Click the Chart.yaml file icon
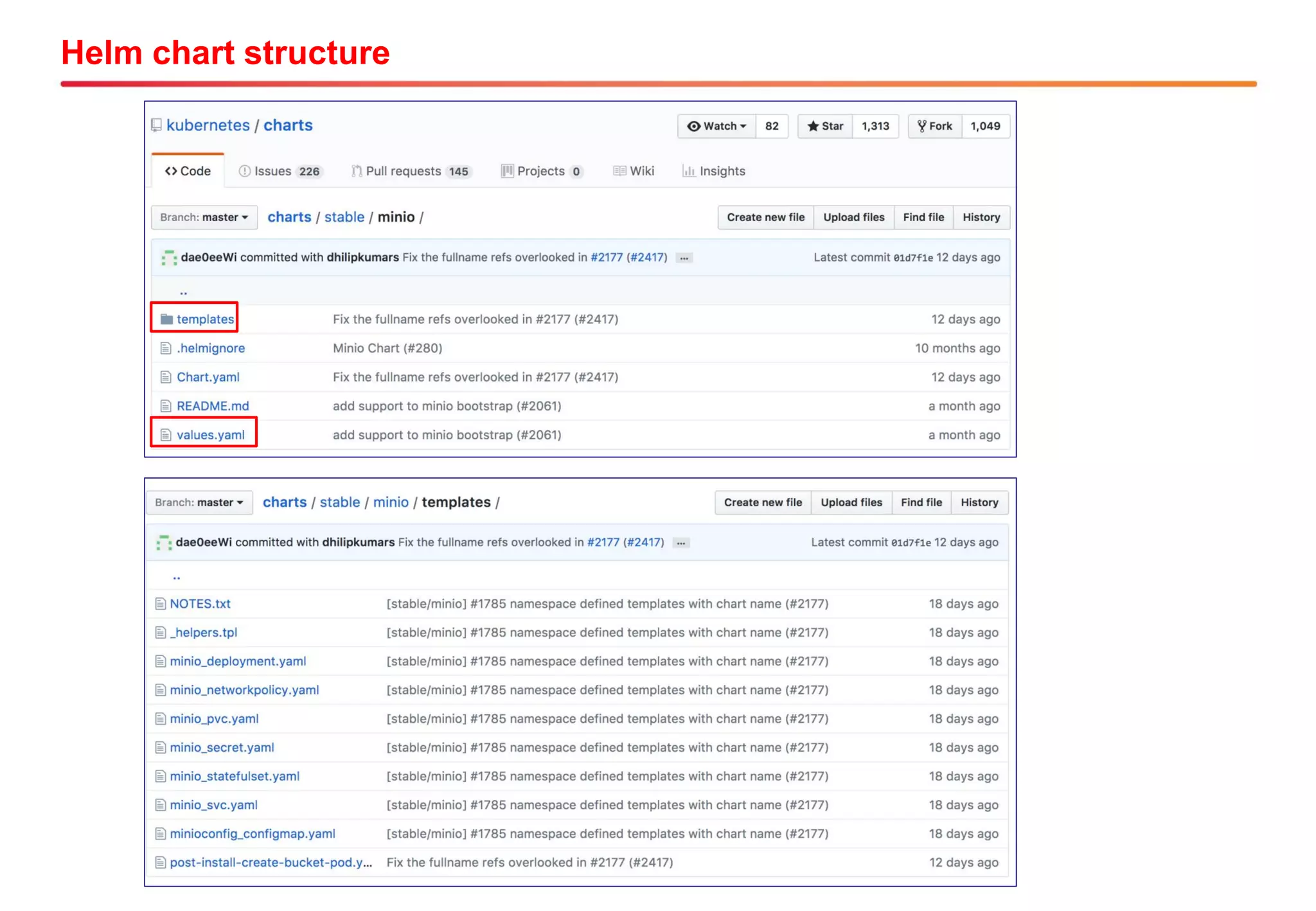1316x911 pixels. 166,377
